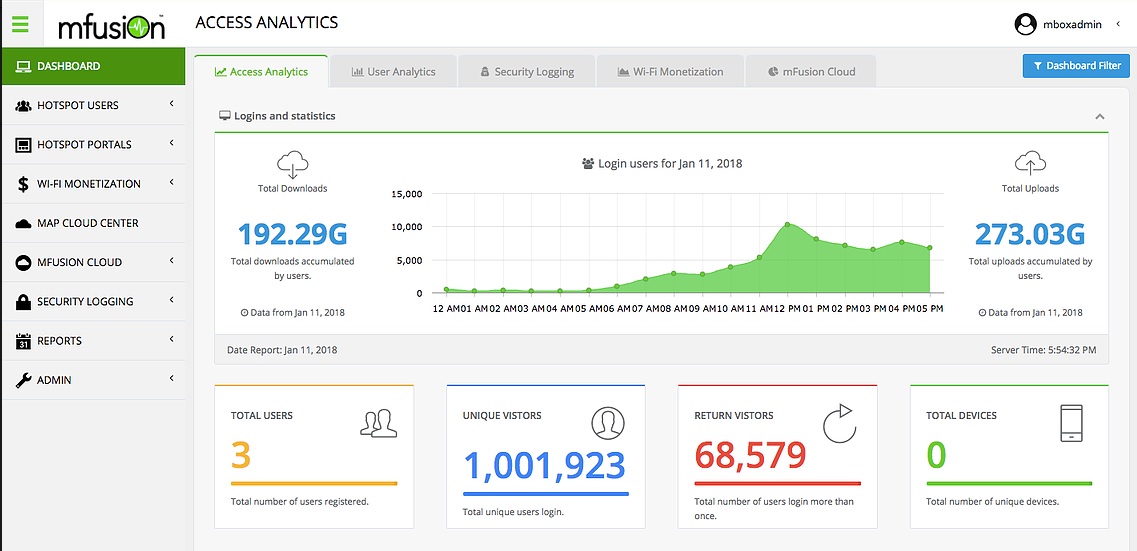The image size is (1137, 551).
Task: Click the monitor icon beside Logins and statistics
Action: click(225, 116)
